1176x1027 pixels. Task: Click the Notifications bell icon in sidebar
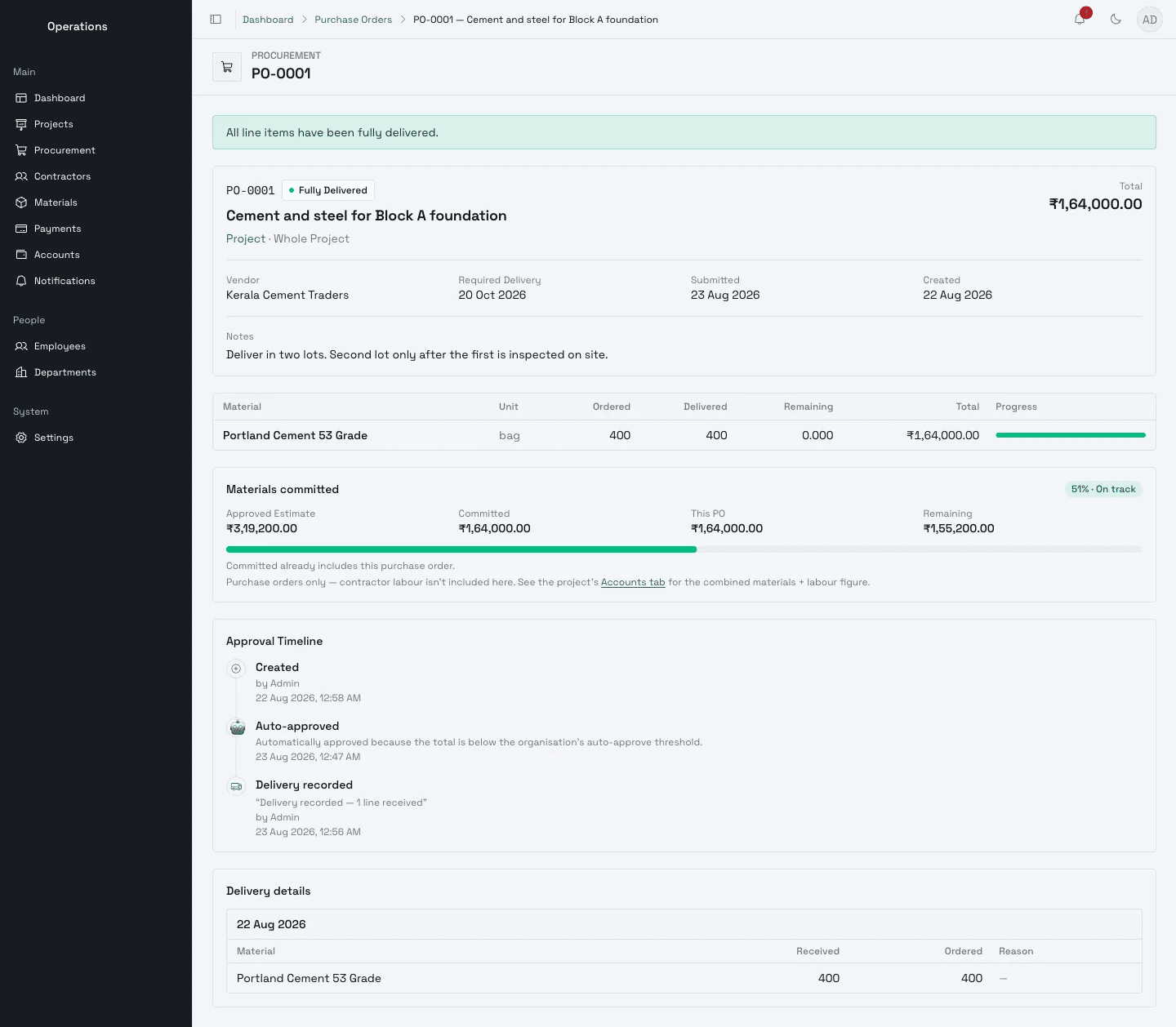[x=21, y=281]
